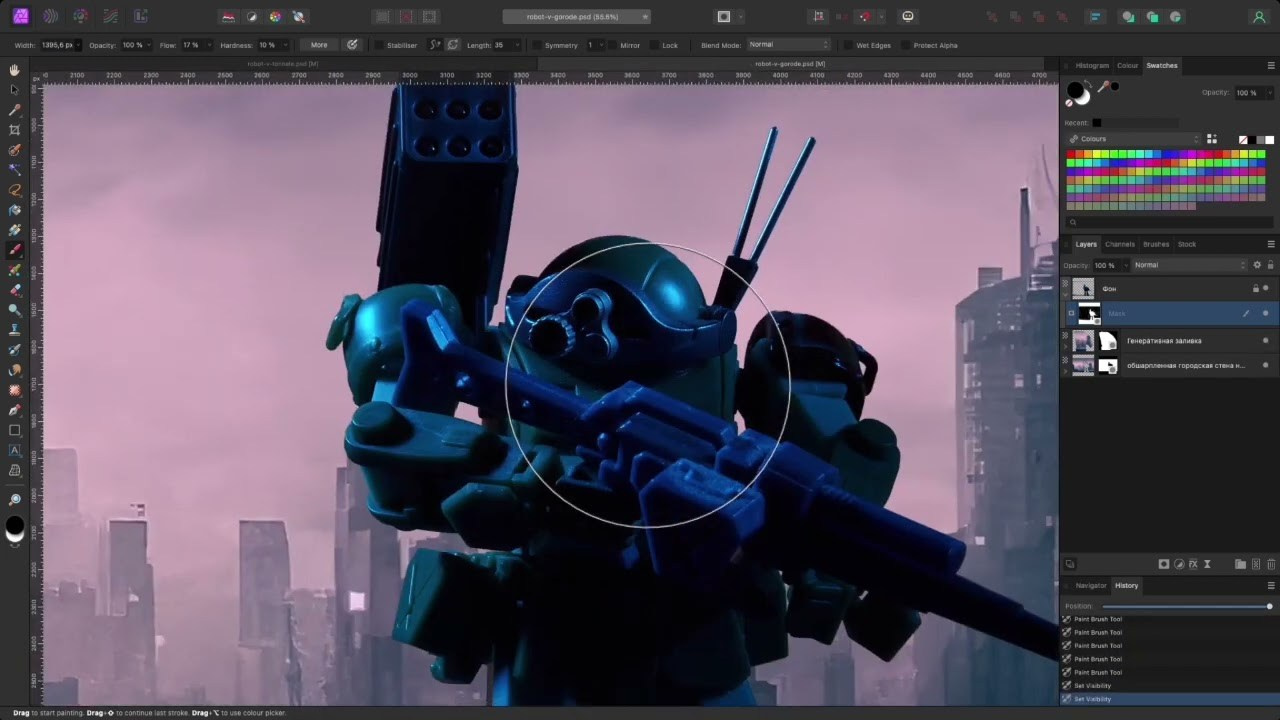
Task: Select the Фон layer thumbnail
Action: coord(1084,288)
